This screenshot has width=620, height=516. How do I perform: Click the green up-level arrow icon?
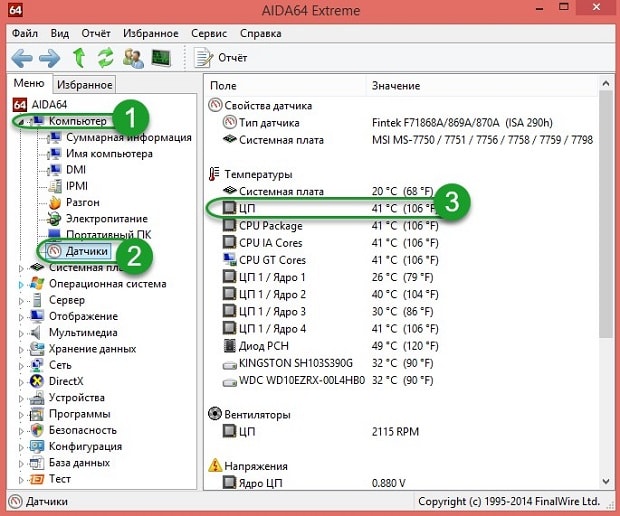(x=79, y=58)
